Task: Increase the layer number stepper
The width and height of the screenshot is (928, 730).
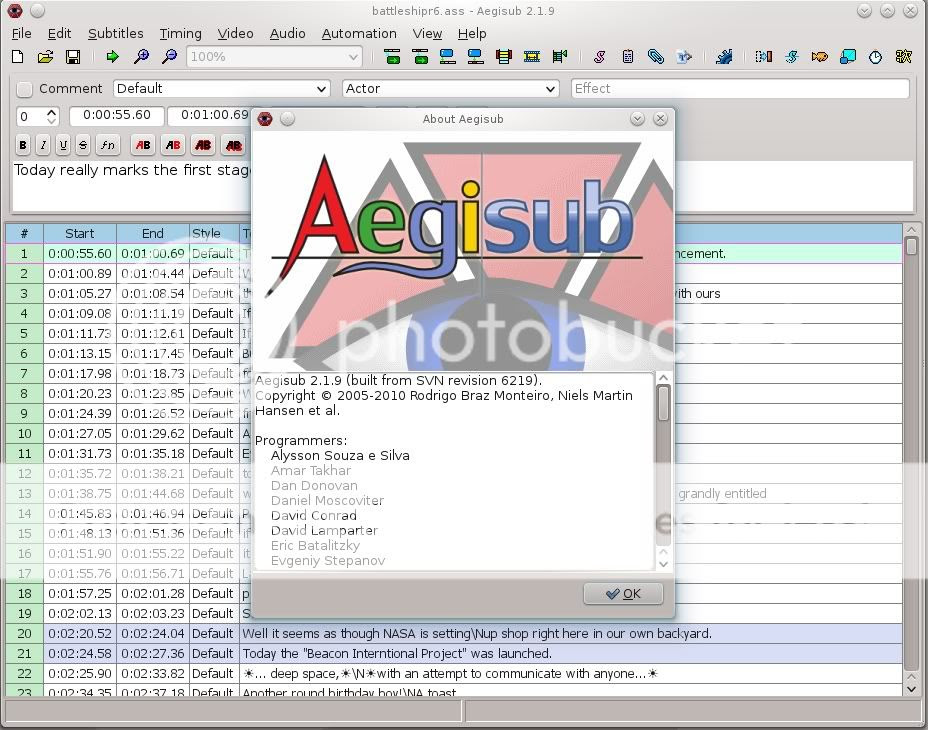Action: (x=51, y=112)
